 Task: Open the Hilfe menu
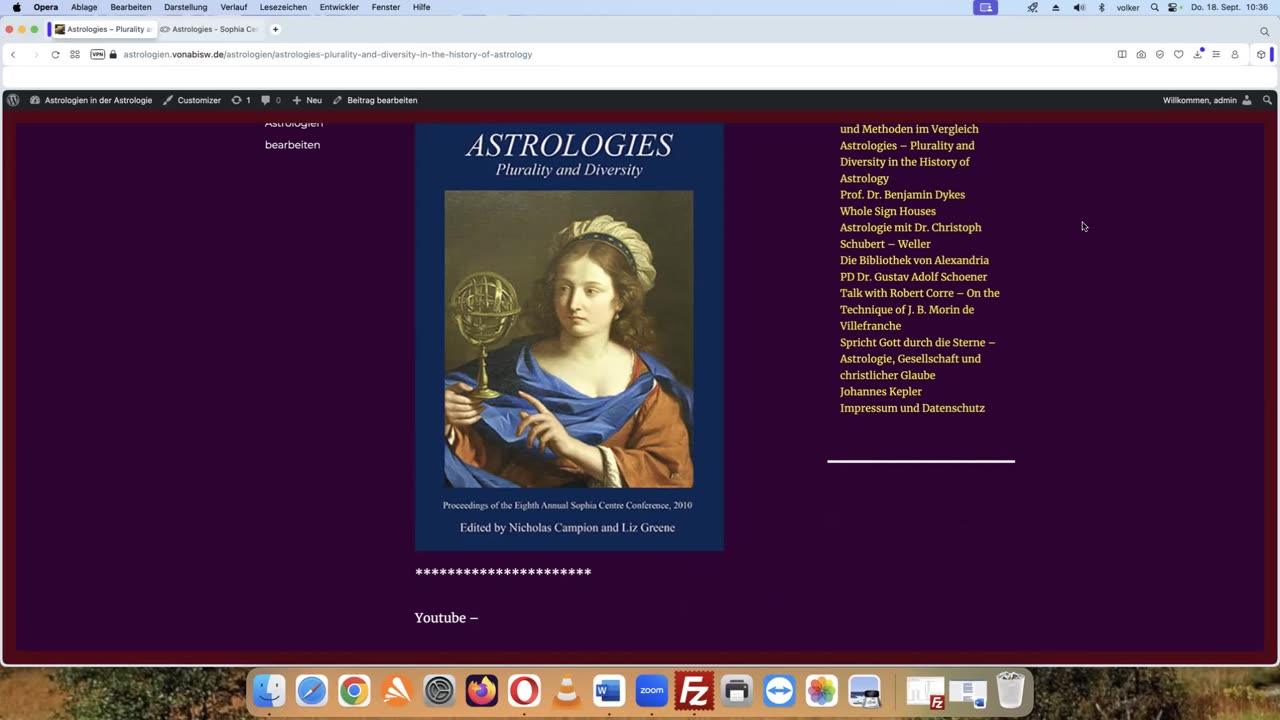[422, 7]
